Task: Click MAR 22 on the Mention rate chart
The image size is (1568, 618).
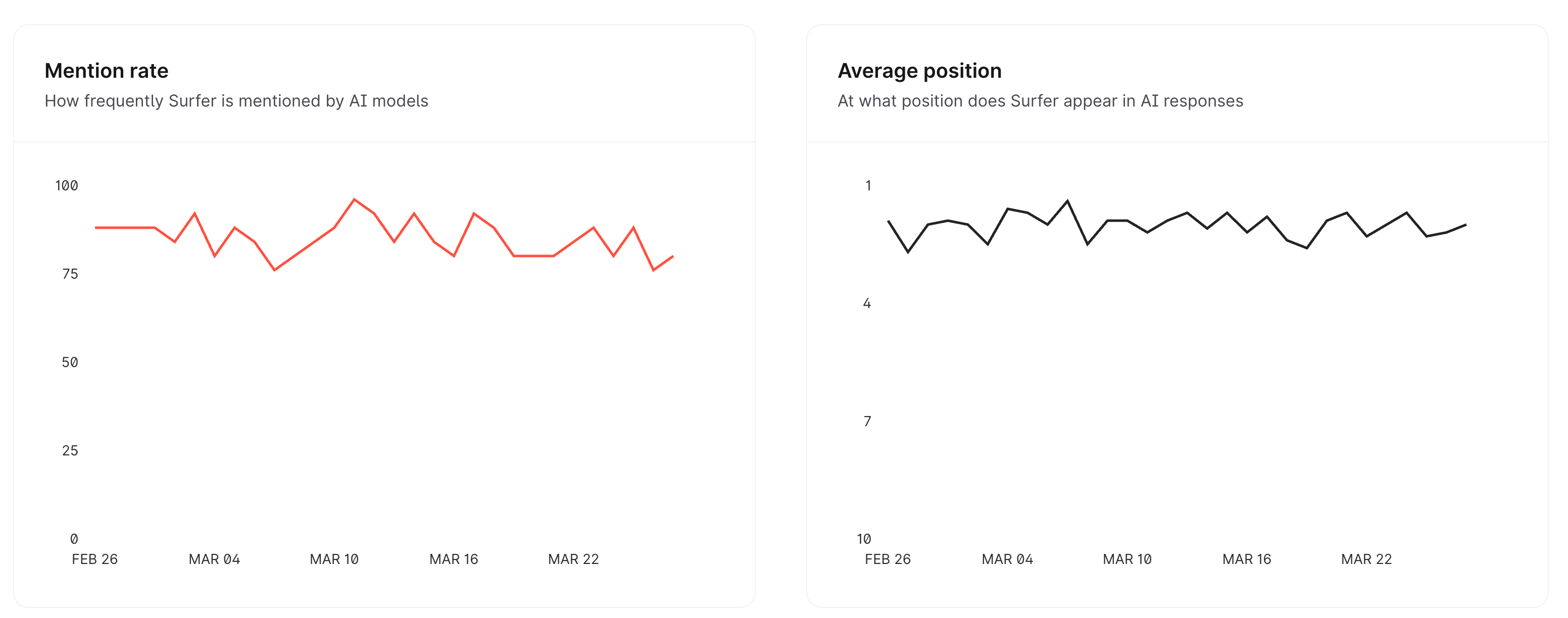Action: click(573, 559)
